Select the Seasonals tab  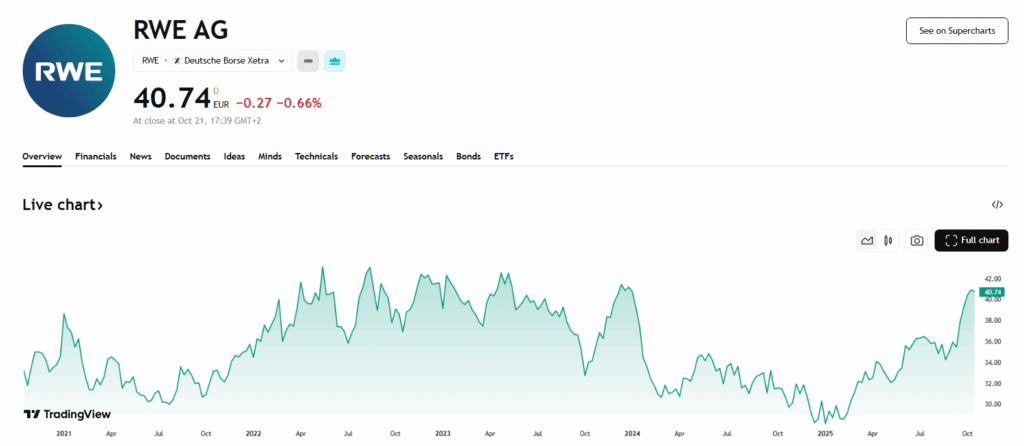[423, 157]
